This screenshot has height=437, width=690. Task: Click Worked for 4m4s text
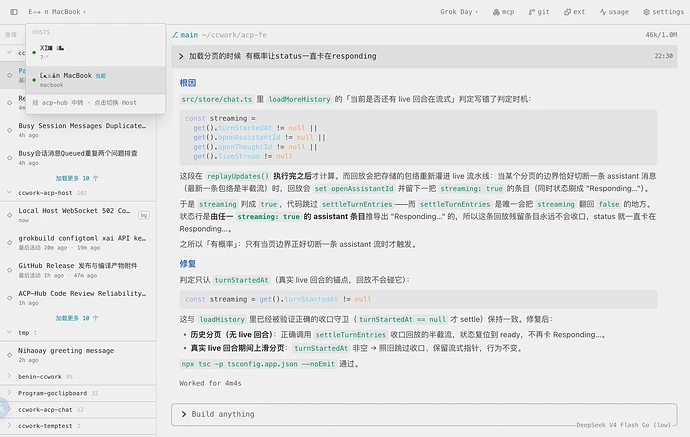(x=210, y=383)
